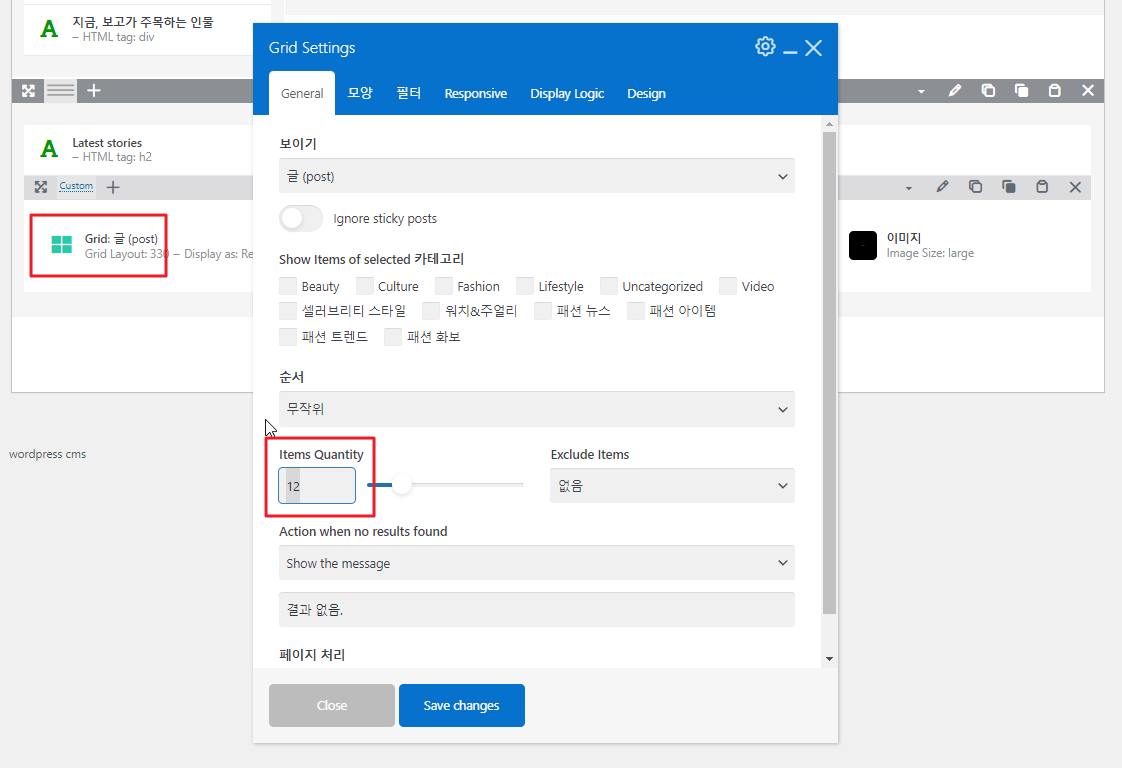
Task: Open the Custom column layout link
Action: click(x=76, y=186)
